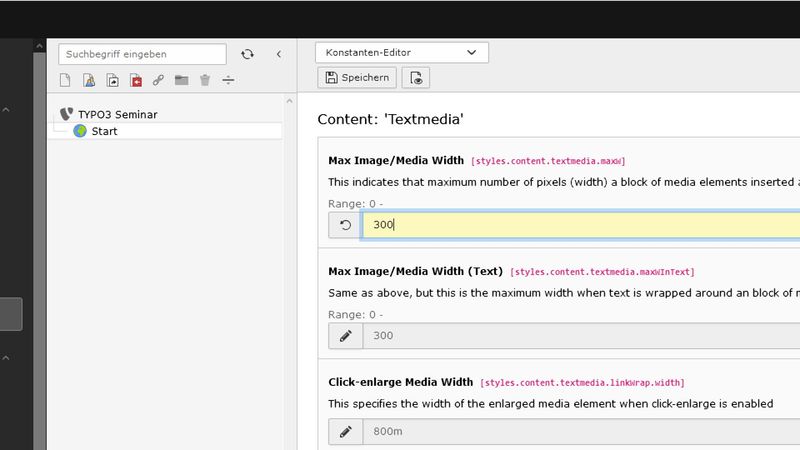800x450 pixels.
Task: Click the Speichern button
Action: tap(357, 78)
